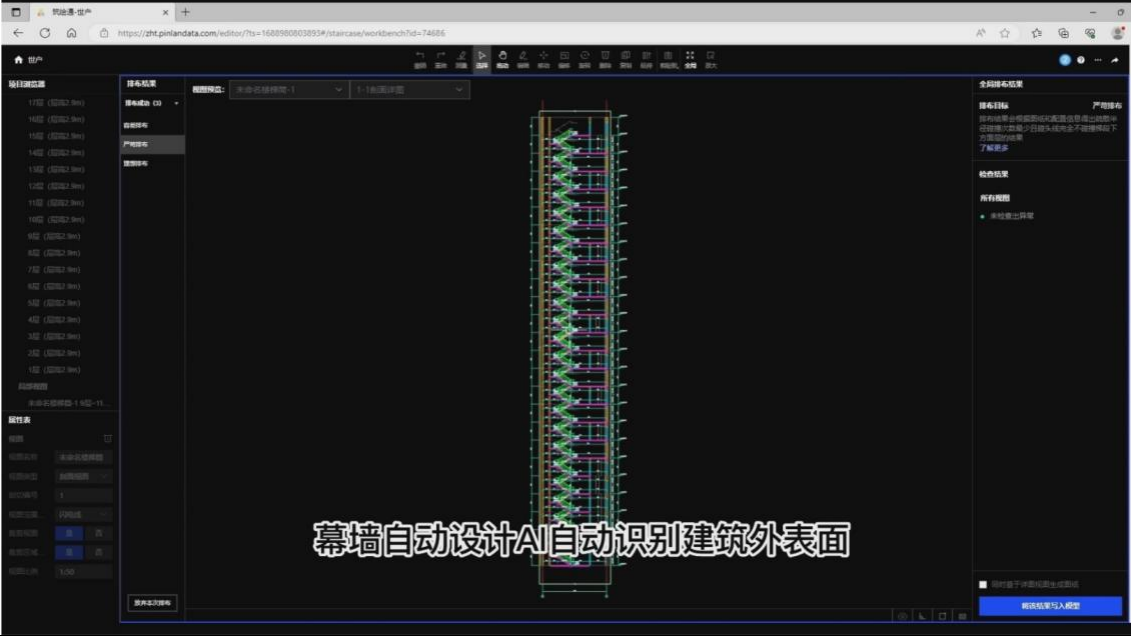Click the share arrow icon in app header
Image resolution: width=1131 pixels, height=636 pixels.
(1115, 60)
